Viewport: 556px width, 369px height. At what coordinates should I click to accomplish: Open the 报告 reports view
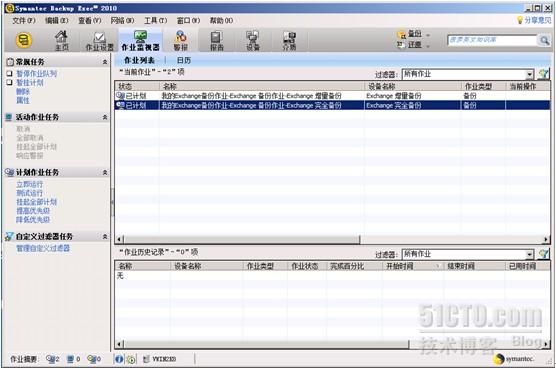[x=217, y=41]
